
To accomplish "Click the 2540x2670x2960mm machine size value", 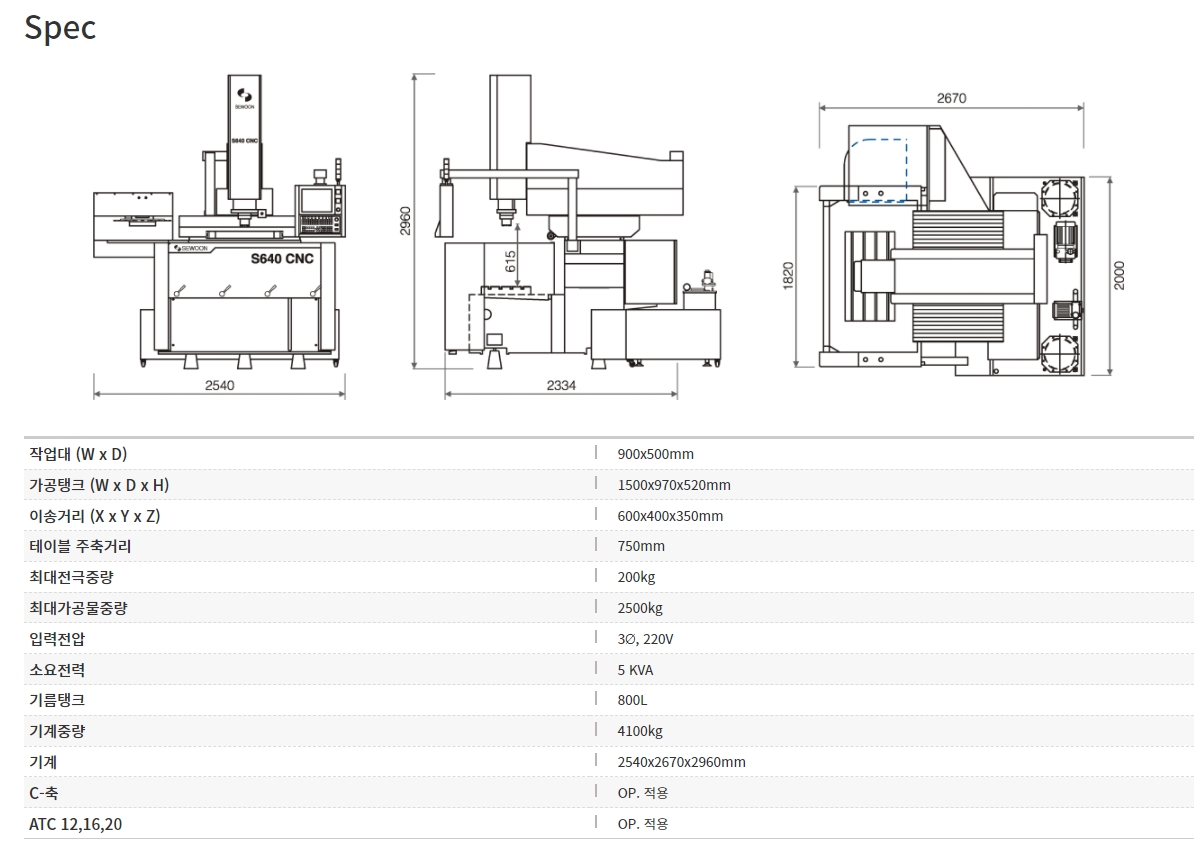I will point(681,762).
